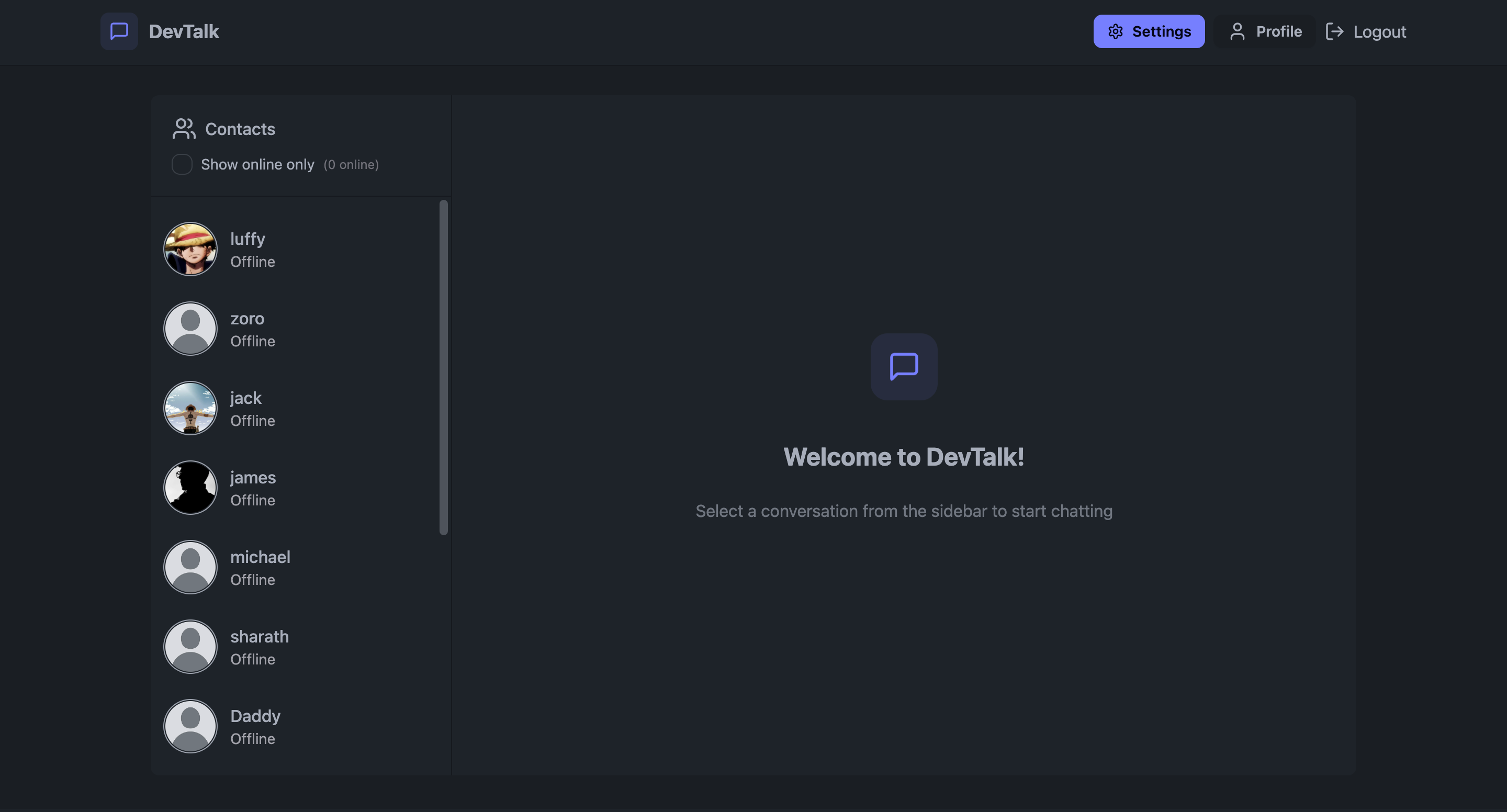Click the gear icon on Settings button
The image size is (1507, 812).
pyautogui.click(x=1116, y=31)
